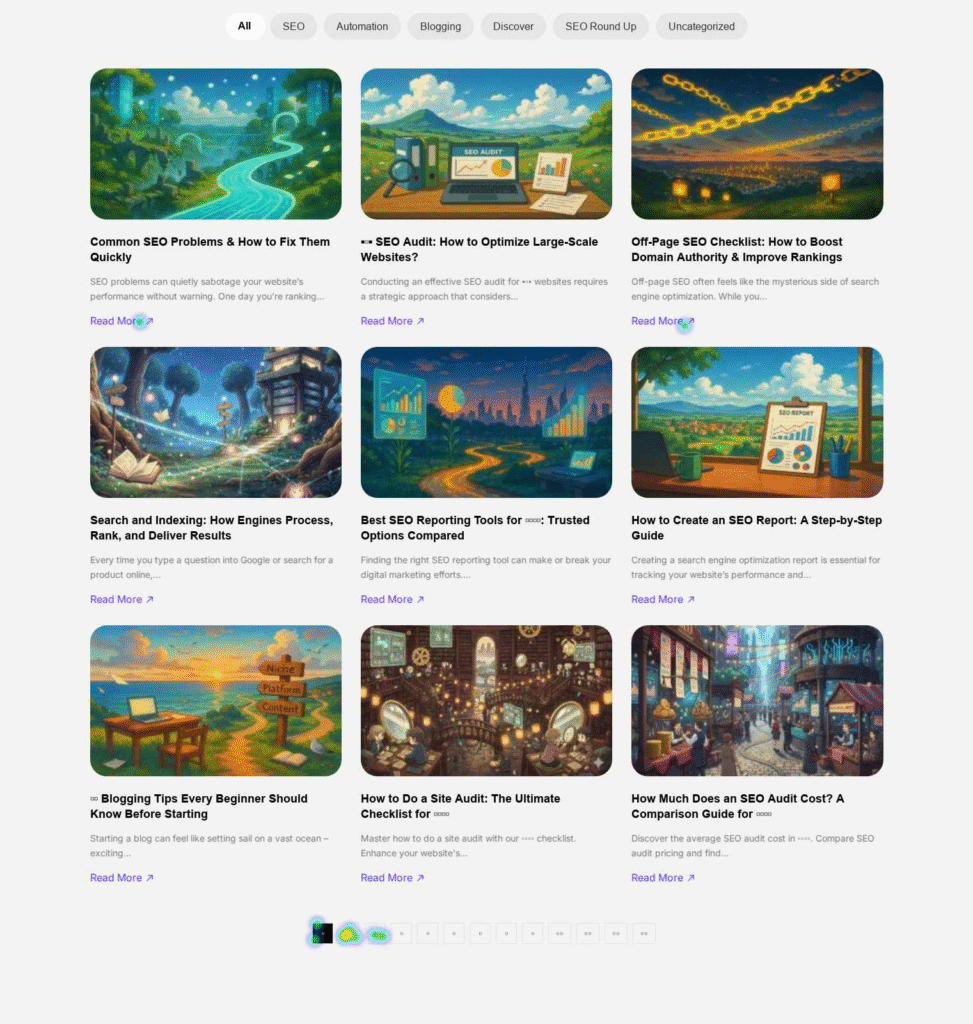Viewport: 973px width, 1024px height.
Task: Select the SEO Round Up filter
Action: [600, 26]
